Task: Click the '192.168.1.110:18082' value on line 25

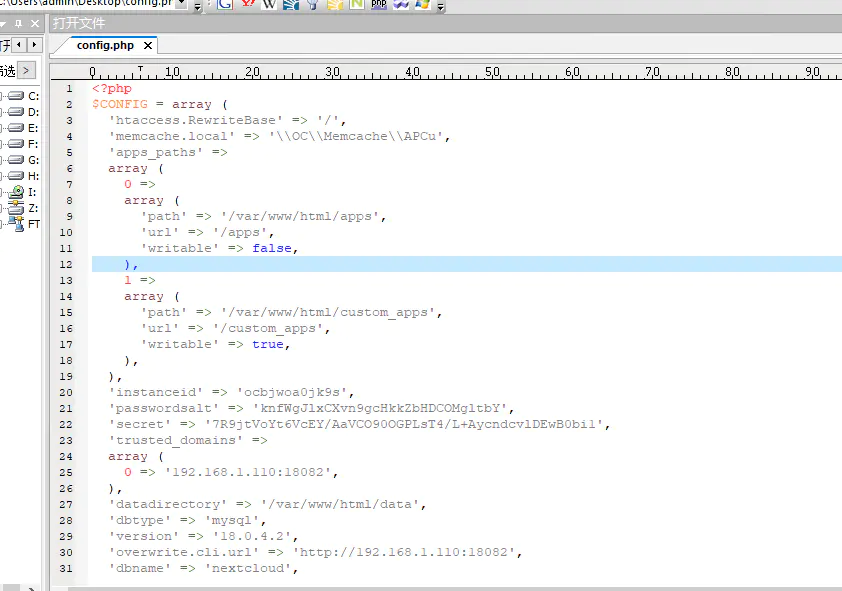Action: [248, 472]
